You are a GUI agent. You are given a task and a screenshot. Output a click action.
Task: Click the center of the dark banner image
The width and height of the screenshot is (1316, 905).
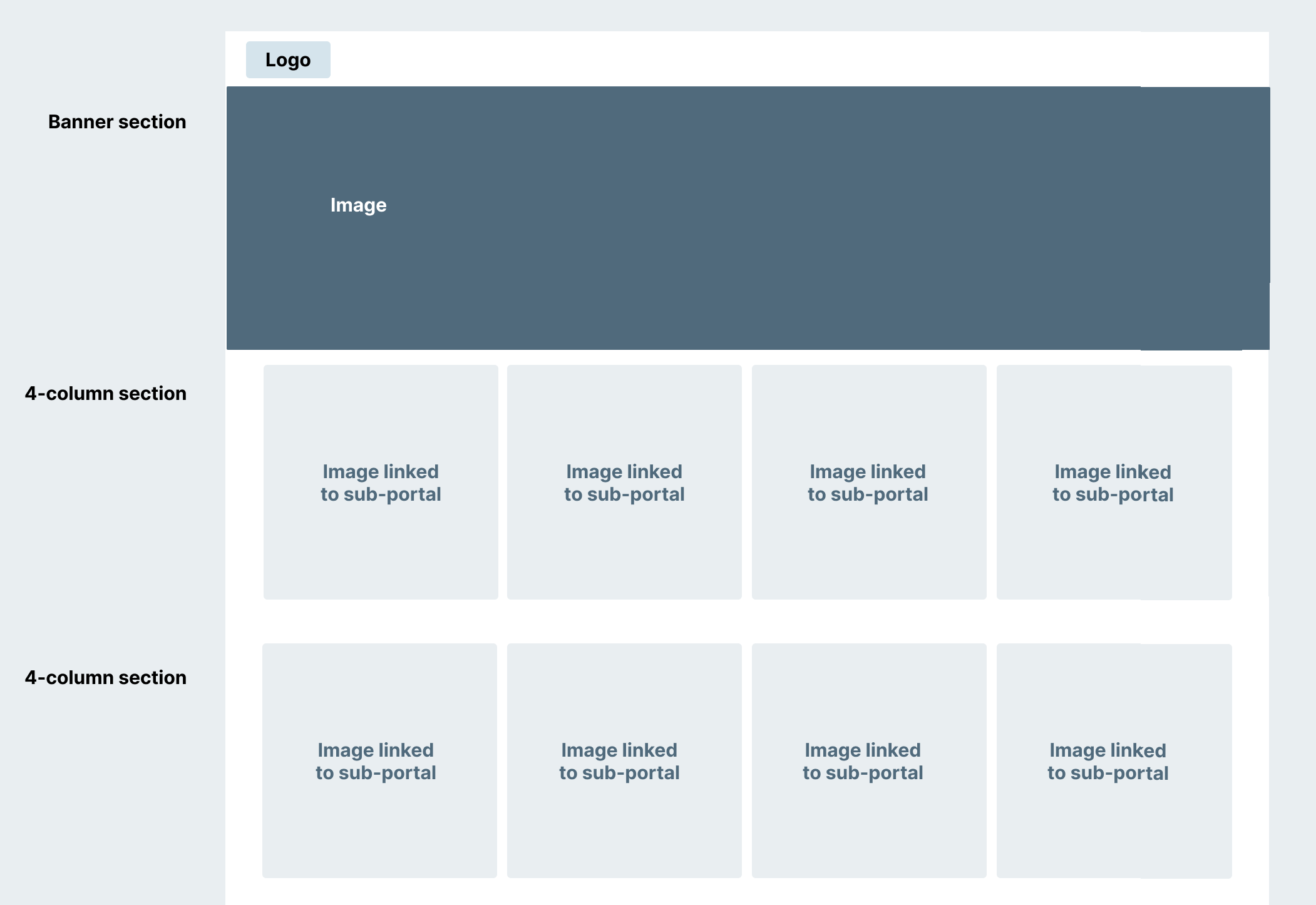point(748,218)
